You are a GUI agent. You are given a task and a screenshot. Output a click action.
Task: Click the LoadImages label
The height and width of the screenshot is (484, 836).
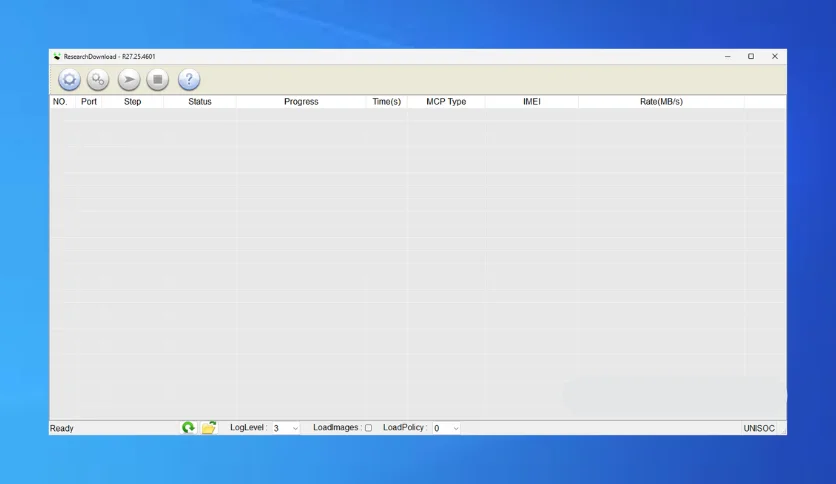tap(337, 427)
